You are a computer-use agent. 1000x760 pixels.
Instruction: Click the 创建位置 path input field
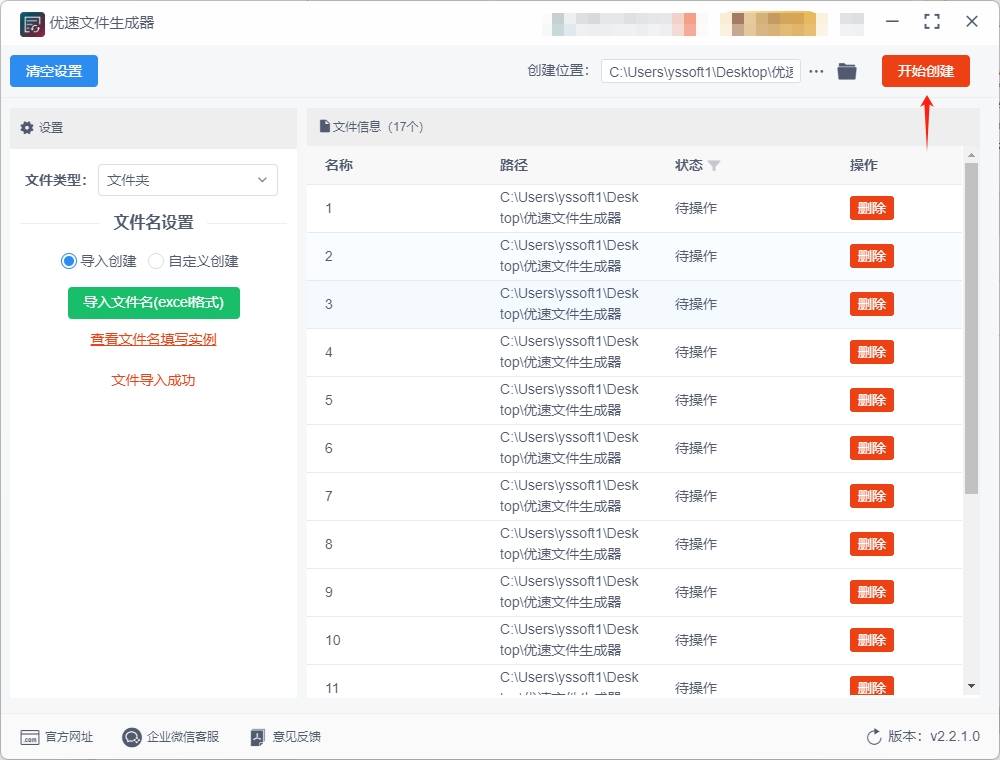[x=700, y=71]
